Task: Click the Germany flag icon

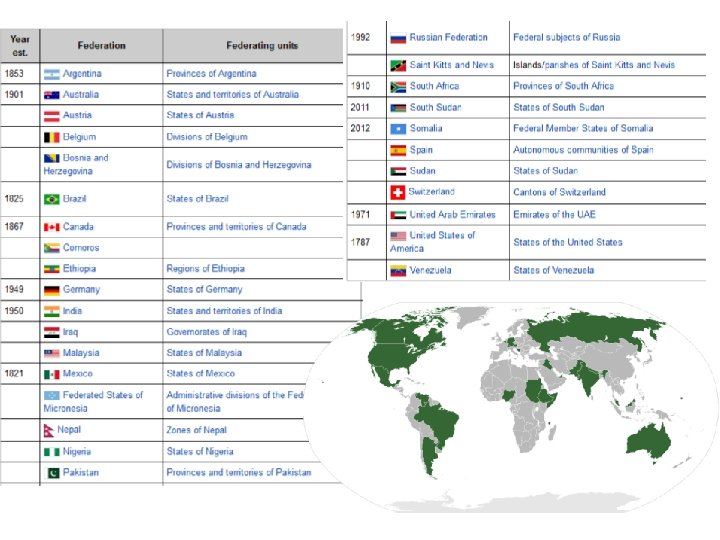Action: (52, 290)
